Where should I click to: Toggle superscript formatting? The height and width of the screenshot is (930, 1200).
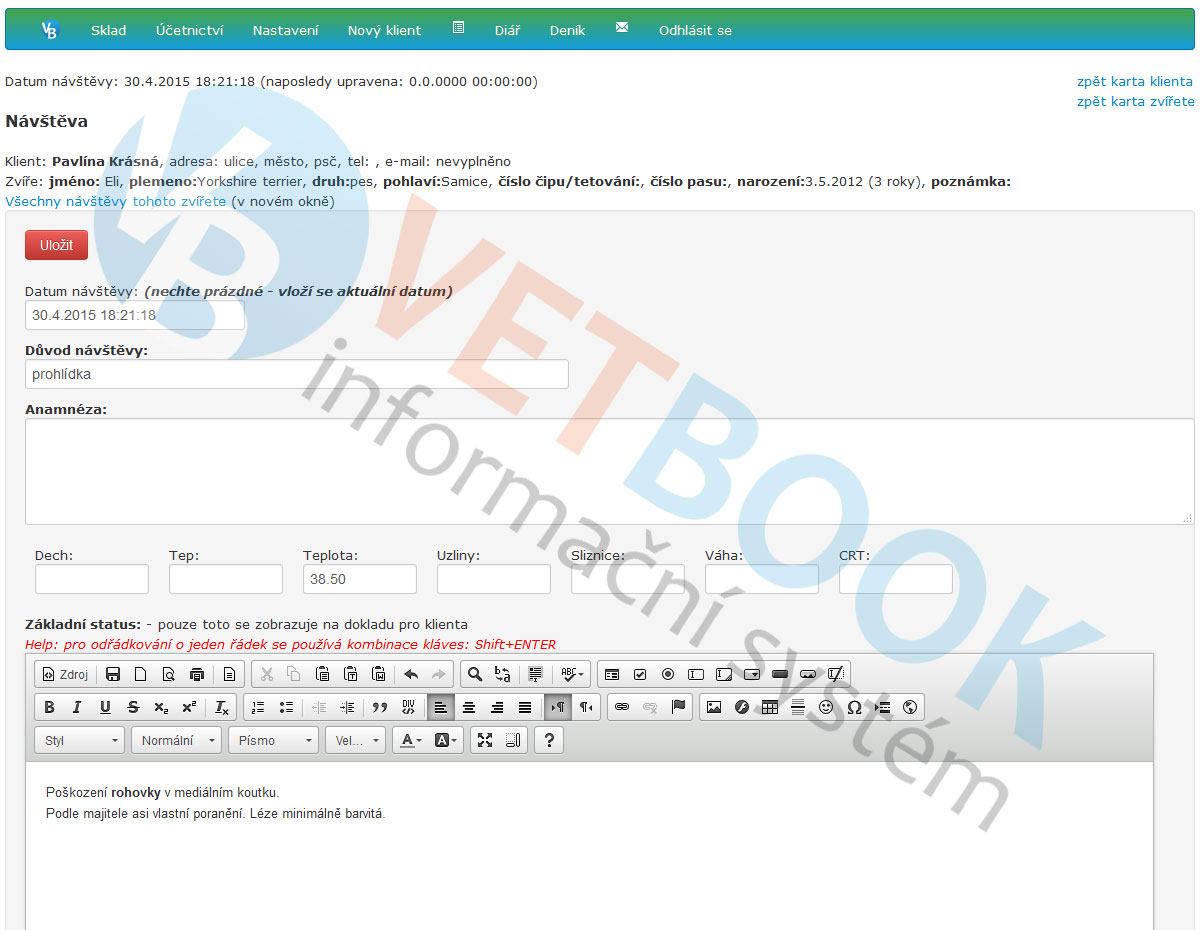[189, 707]
